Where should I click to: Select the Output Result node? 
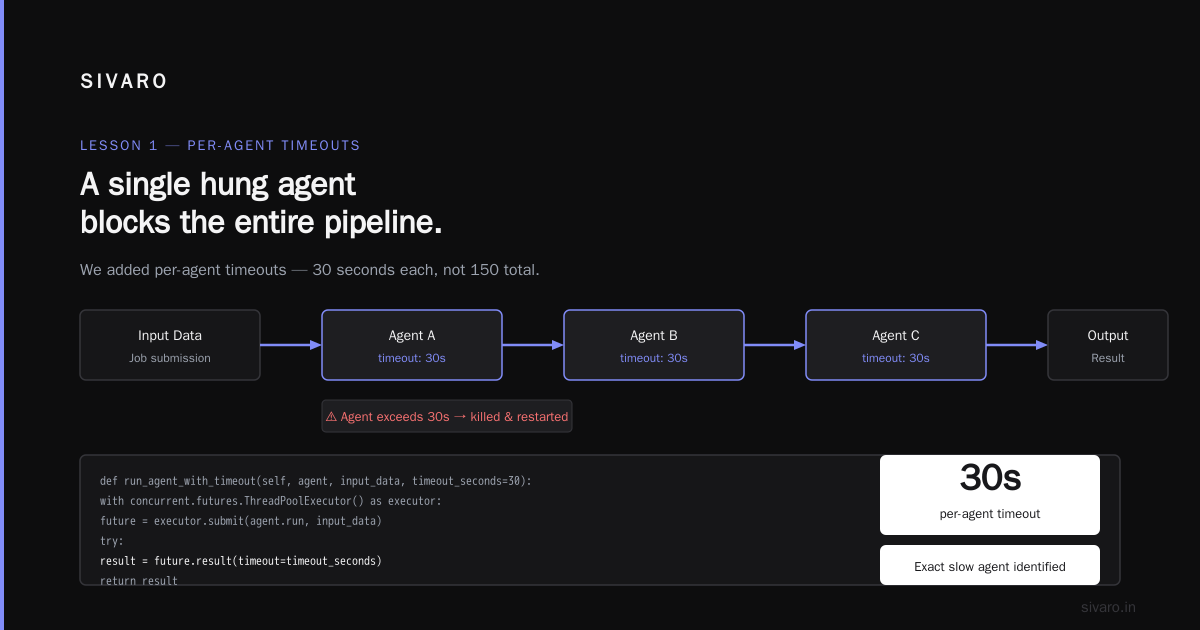(1108, 345)
